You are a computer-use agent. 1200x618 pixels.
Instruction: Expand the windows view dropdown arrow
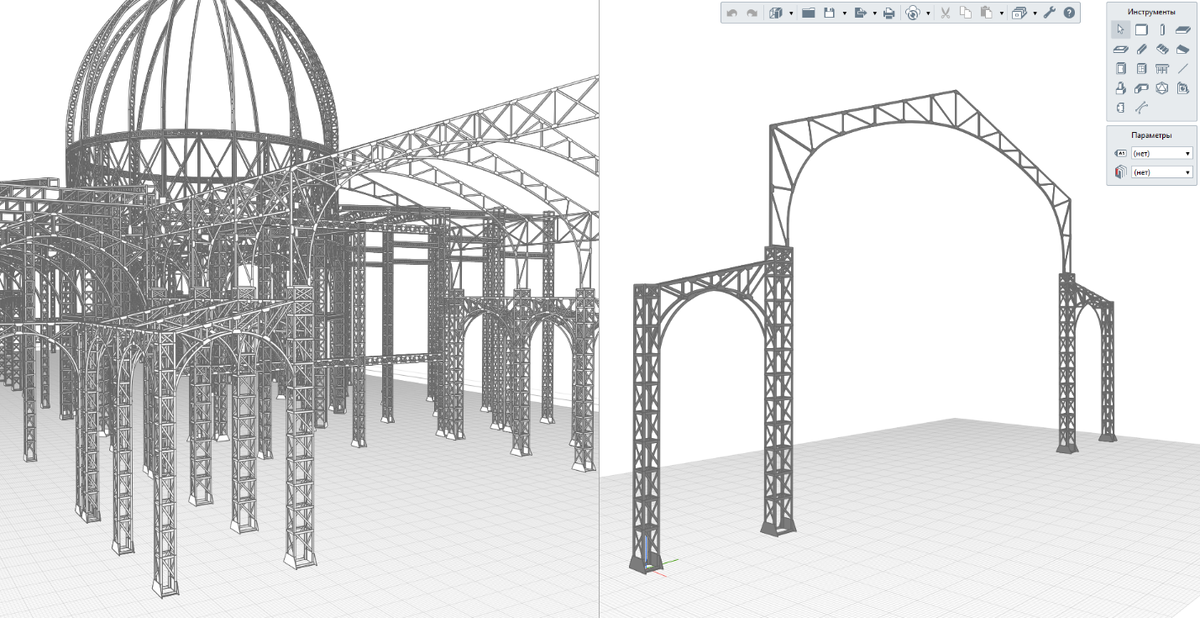tap(1035, 13)
